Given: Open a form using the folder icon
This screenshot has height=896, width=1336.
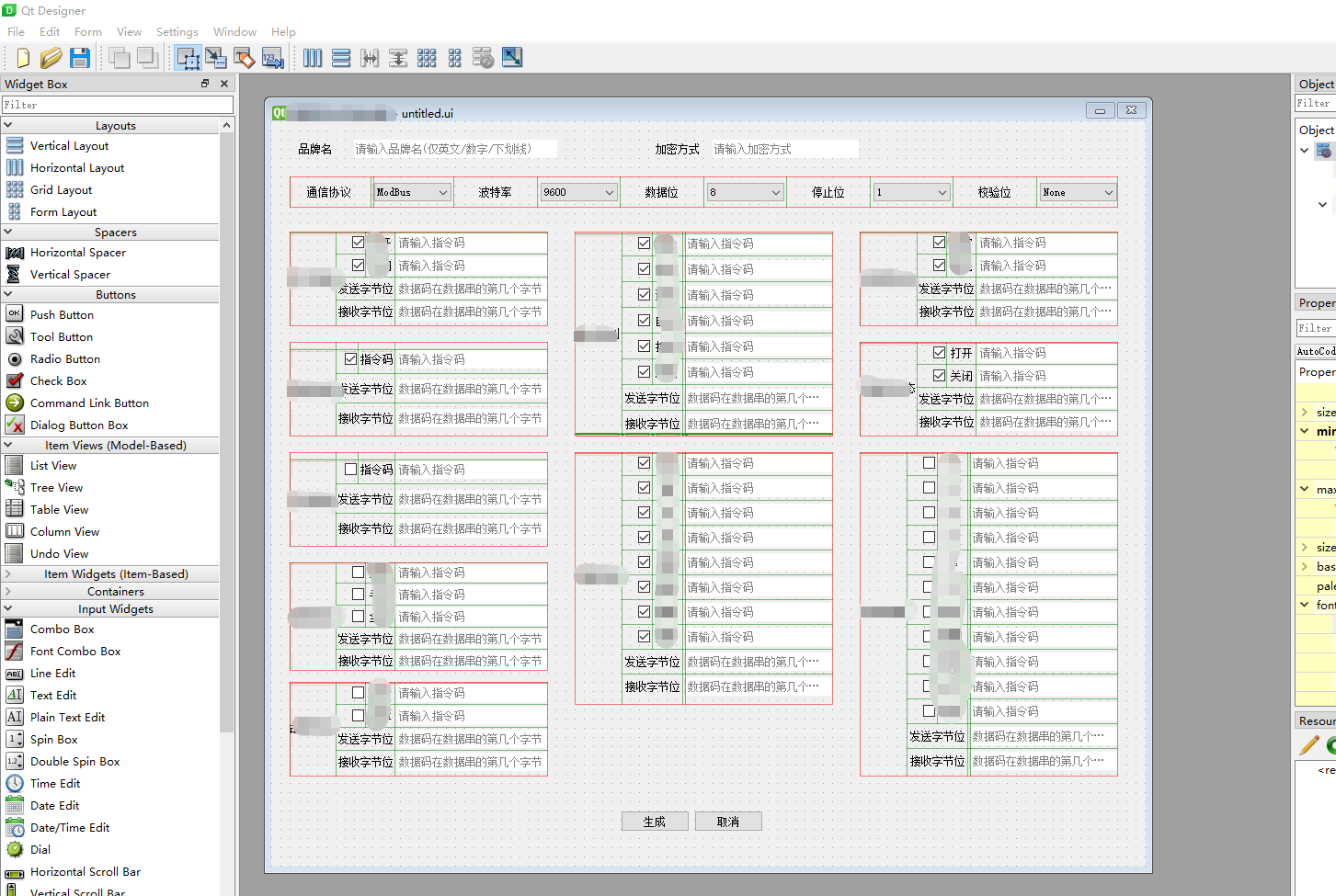Looking at the screenshot, I should click(x=51, y=57).
